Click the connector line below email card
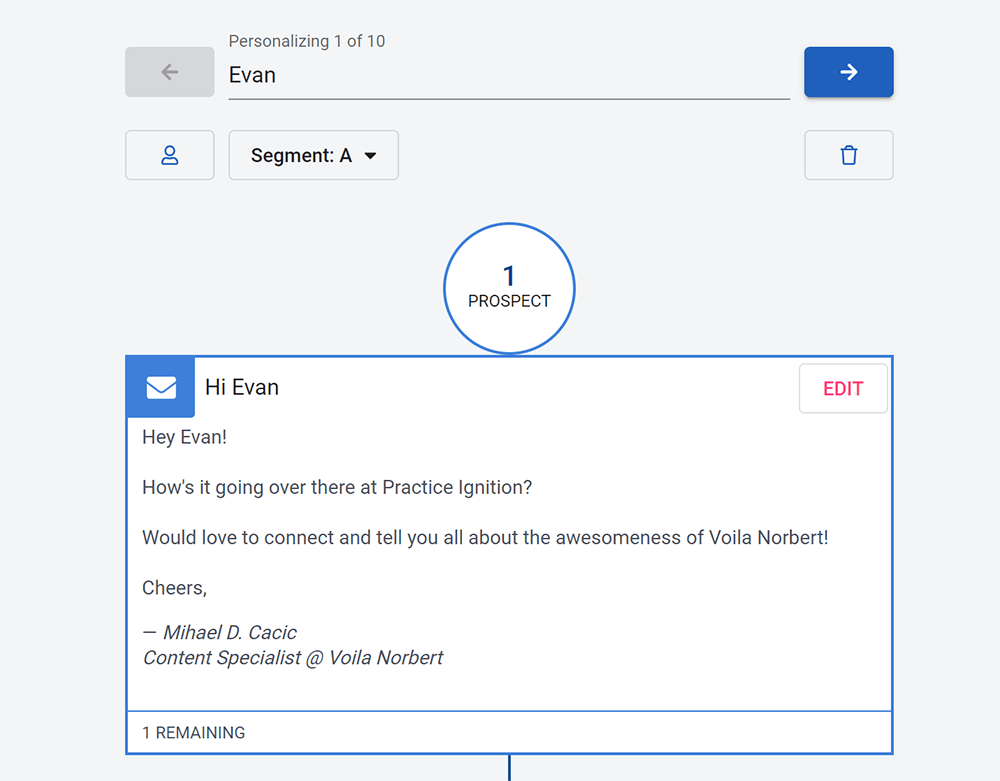Screen dimensions: 1000x781 tap(509, 768)
